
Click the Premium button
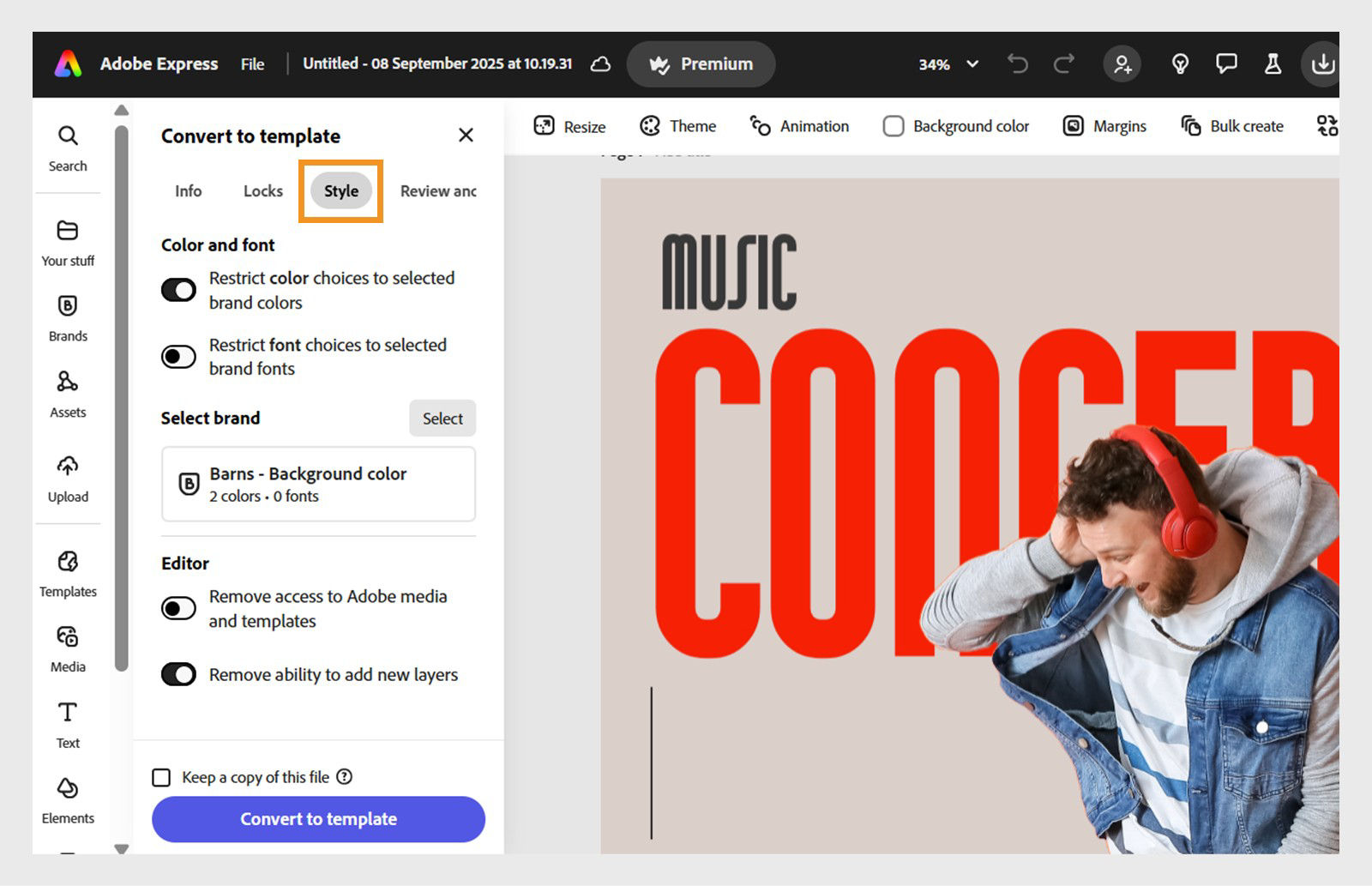click(701, 64)
